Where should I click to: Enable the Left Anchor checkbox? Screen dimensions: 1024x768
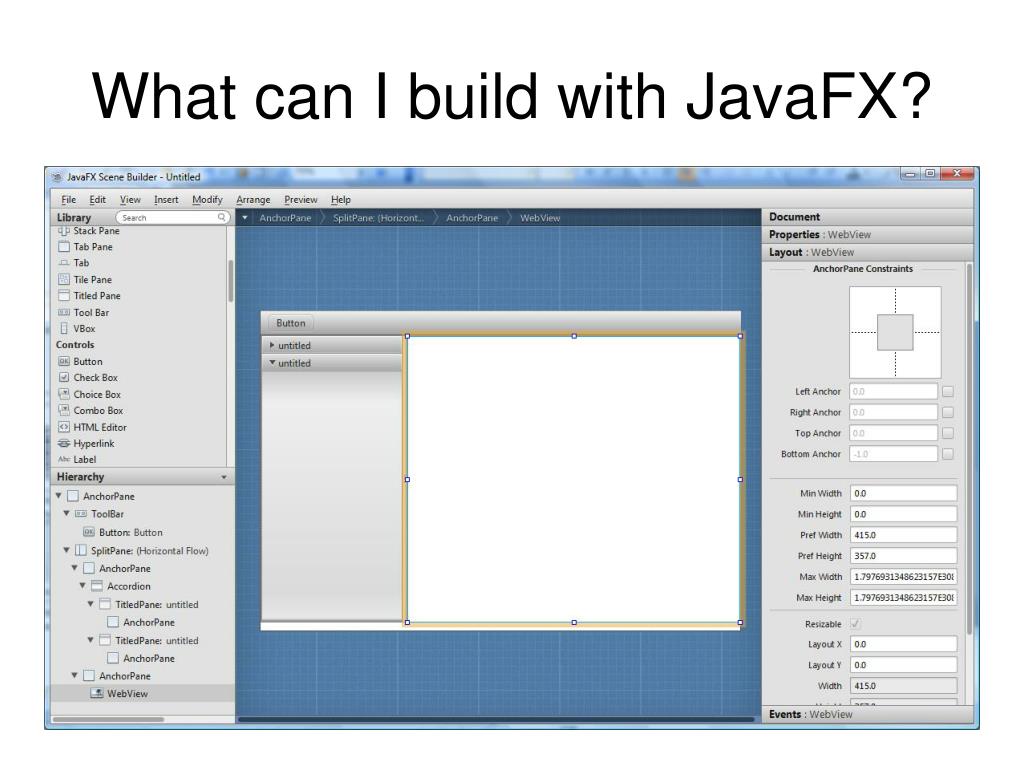pyautogui.click(x=948, y=392)
